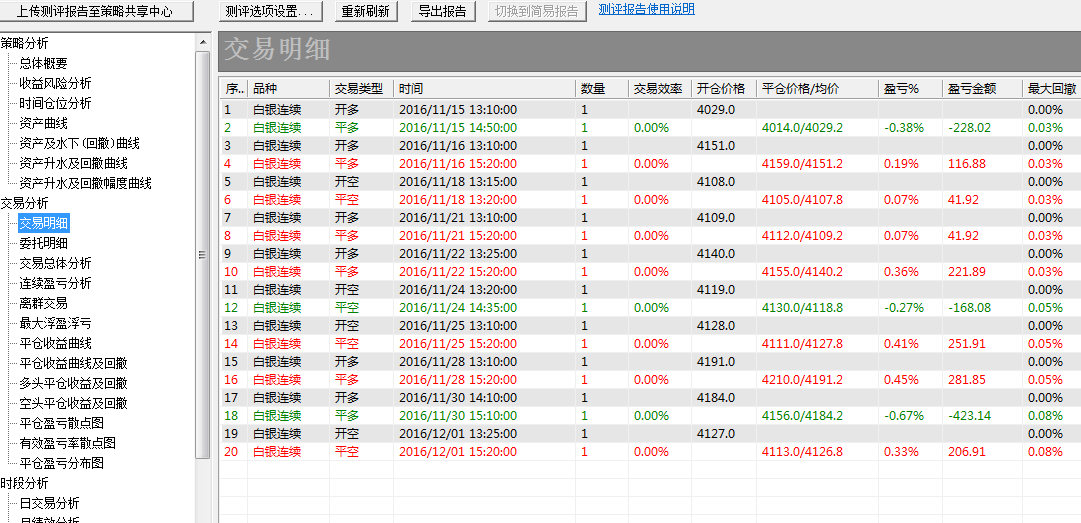Select 总体概要 in the strategy analysis tree
The width and height of the screenshot is (1081, 523).
(43, 63)
